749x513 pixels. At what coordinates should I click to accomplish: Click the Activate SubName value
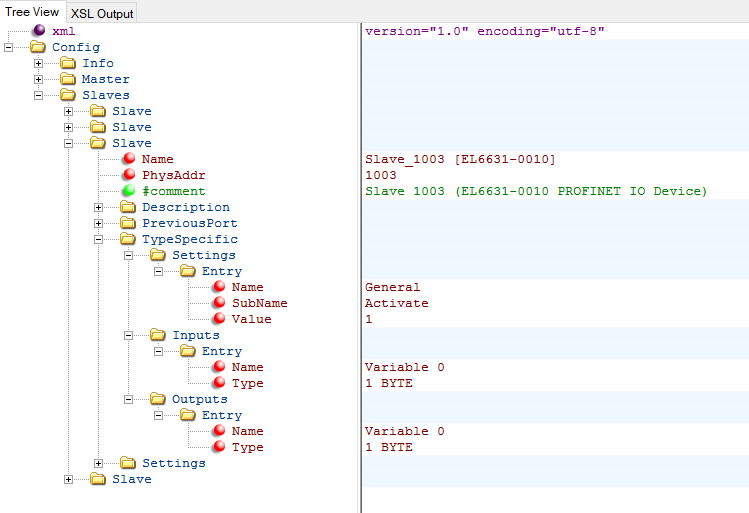tap(396, 303)
